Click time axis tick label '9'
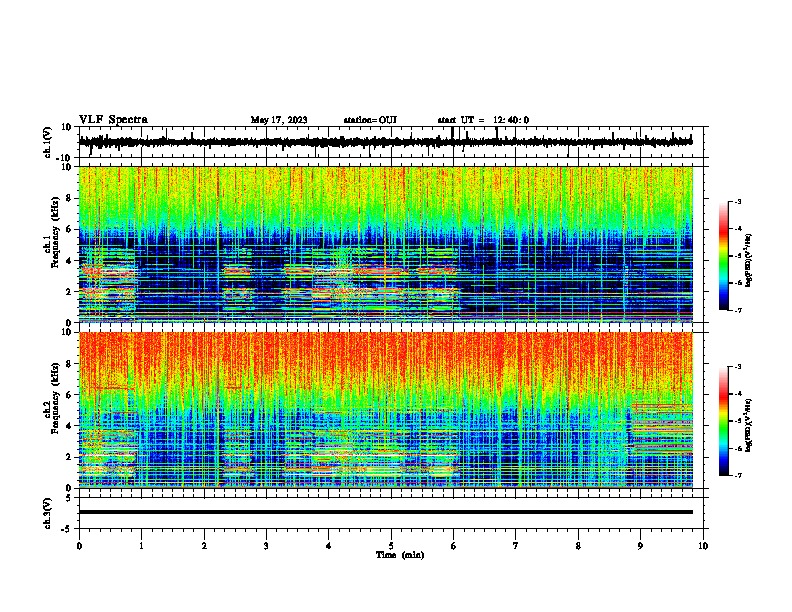This screenshot has width=792, height=612. pyautogui.click(x=640, y=545)
